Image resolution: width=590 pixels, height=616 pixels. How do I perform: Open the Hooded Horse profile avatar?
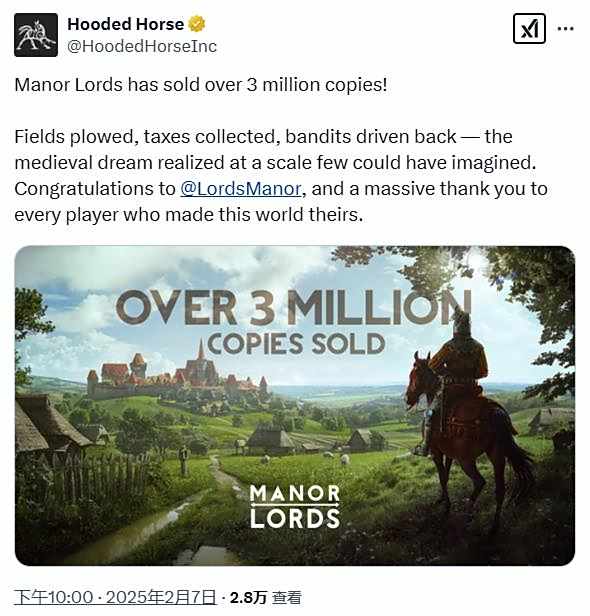(x=36, y=35)
